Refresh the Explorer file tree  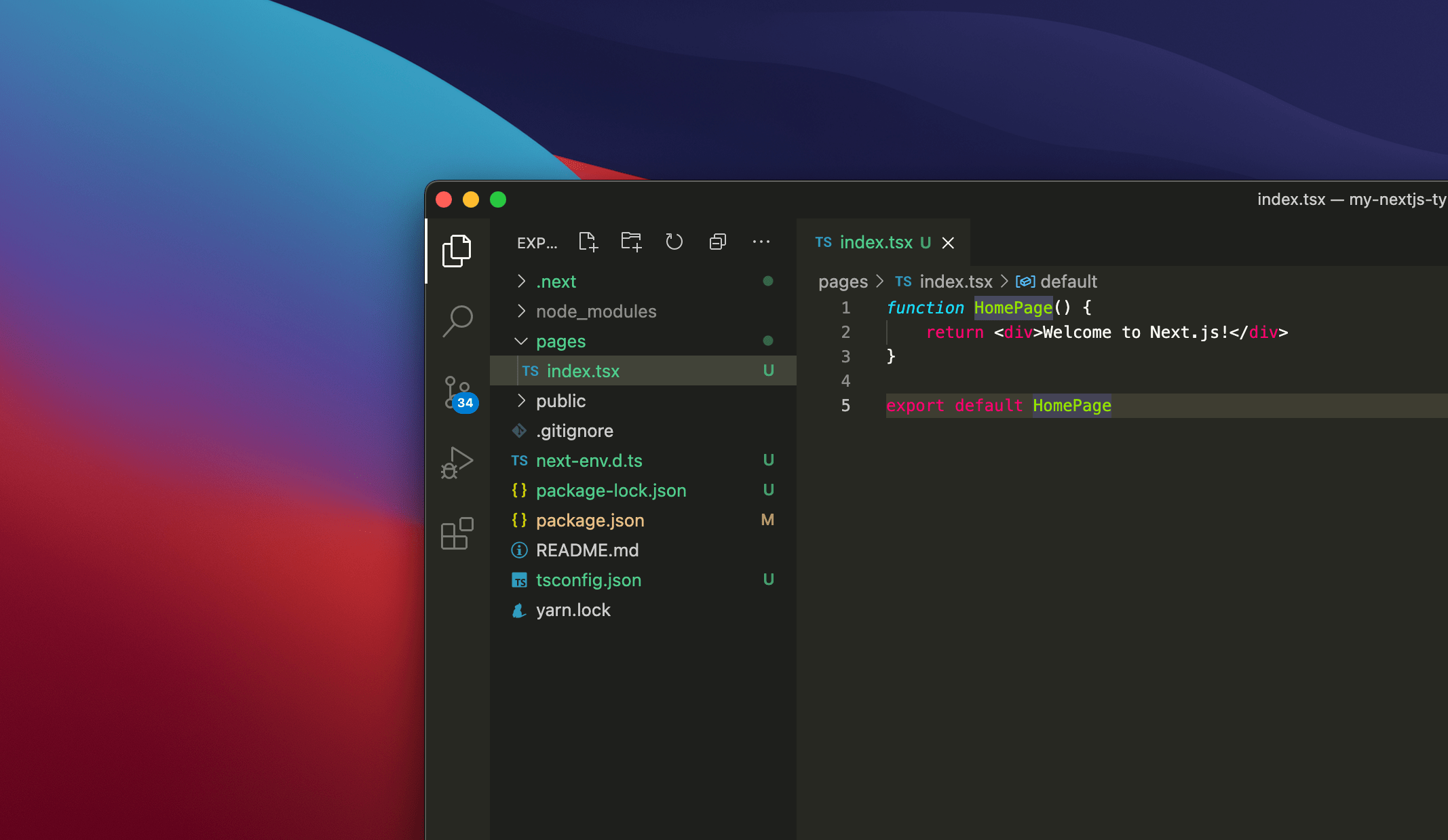click(x=674, y=242)
